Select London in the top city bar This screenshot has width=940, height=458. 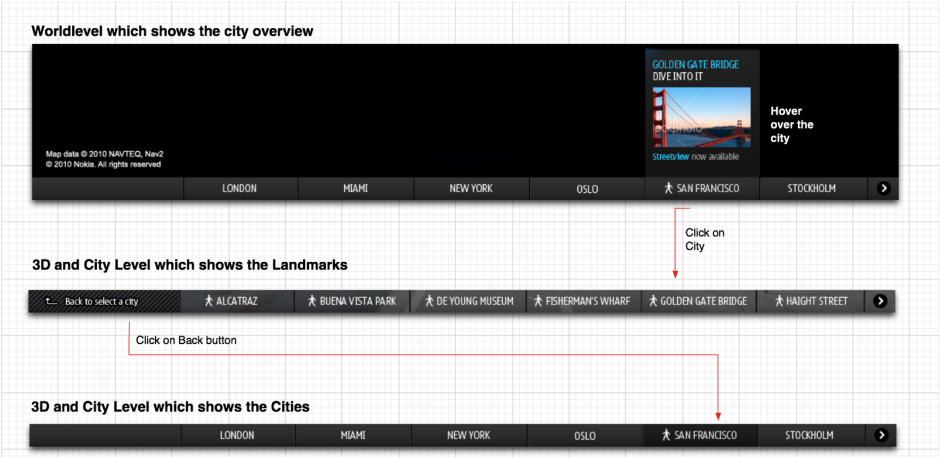coord(240,188)
